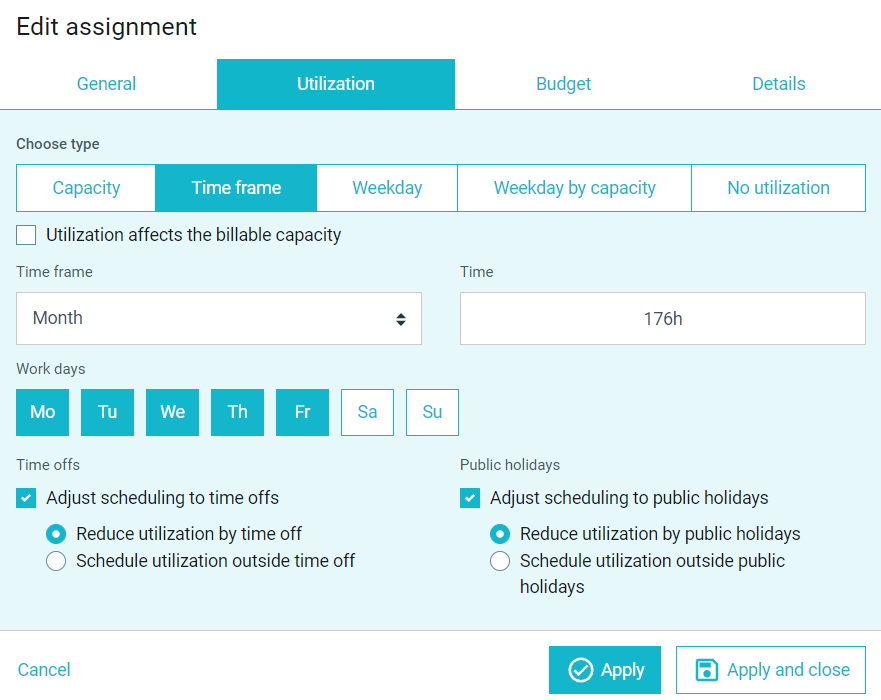
Task: Click the Time field showing 176h
Action: pyautogui.click(x=662, y=318)
